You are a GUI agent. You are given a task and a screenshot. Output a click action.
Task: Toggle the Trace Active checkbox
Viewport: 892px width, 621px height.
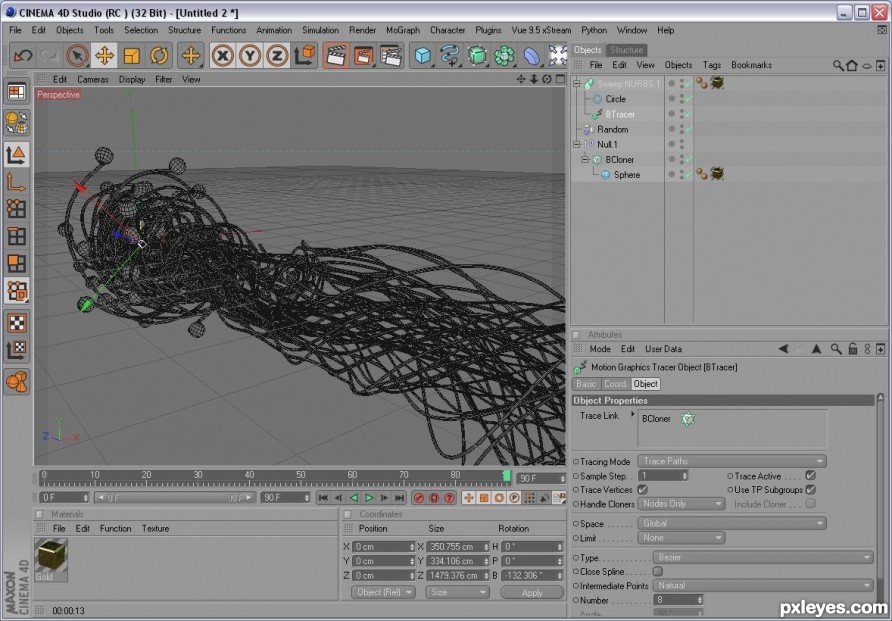811,475
